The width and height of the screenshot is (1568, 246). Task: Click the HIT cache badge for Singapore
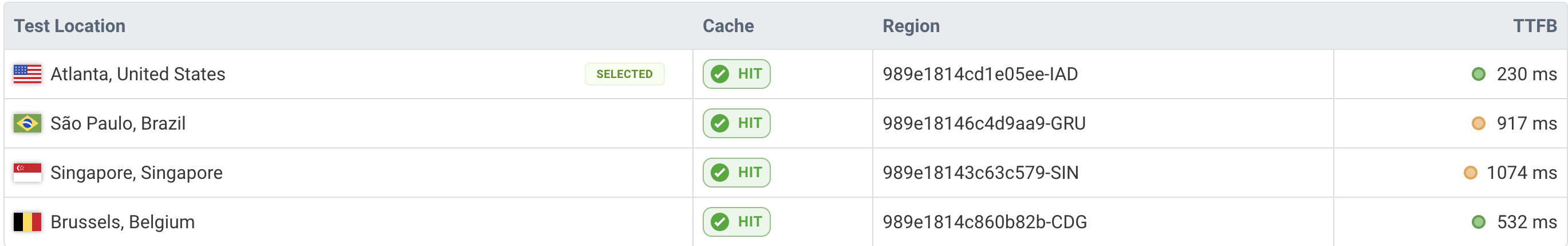pyautogui.click(x=736, y=173)
